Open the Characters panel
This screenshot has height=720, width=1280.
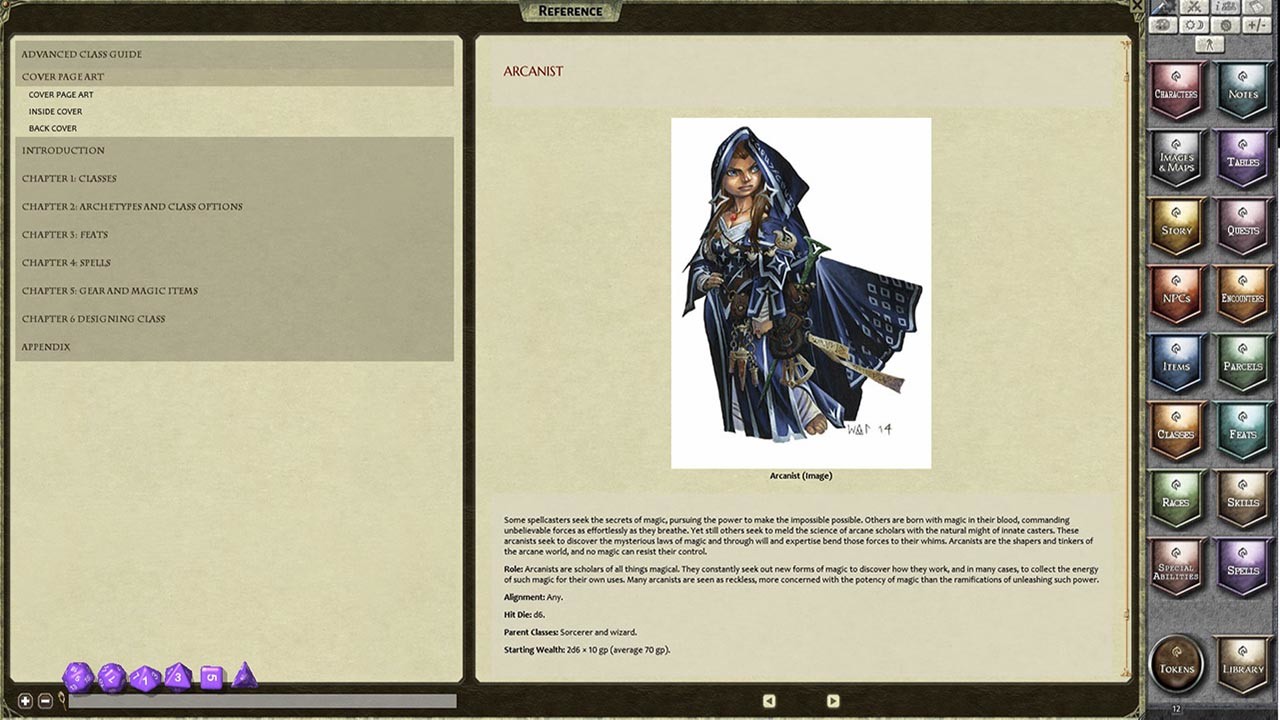coord(1176,91)
